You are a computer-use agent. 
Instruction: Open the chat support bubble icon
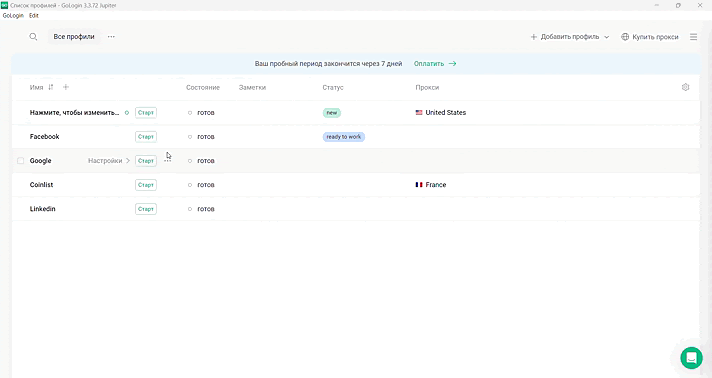tap(692, 358)
